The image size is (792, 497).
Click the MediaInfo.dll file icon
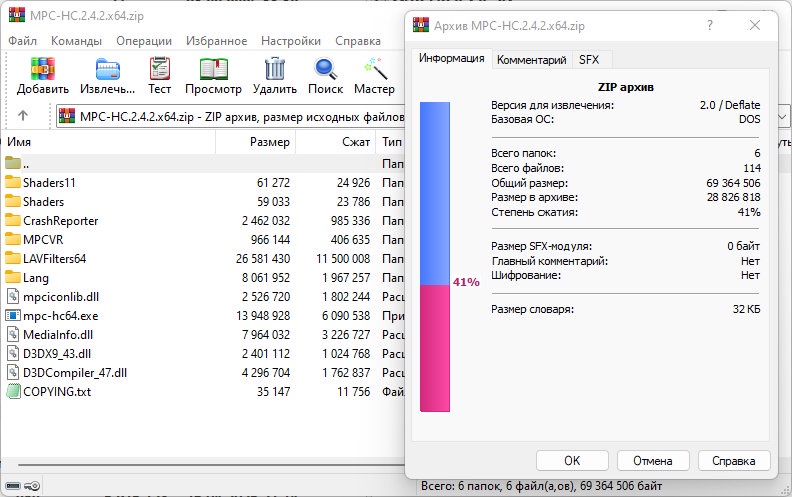(x=13, y=334)
